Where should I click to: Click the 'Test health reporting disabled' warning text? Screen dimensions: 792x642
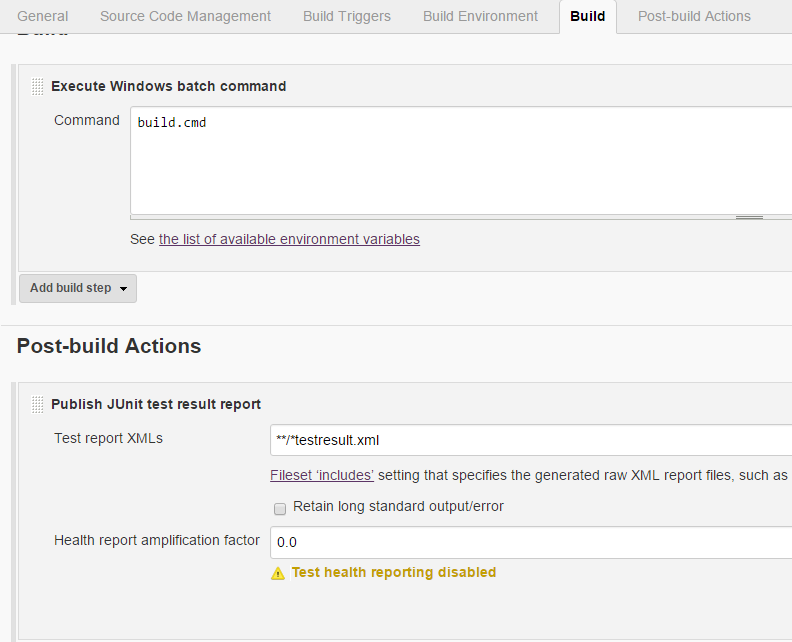tap(394, 572)
